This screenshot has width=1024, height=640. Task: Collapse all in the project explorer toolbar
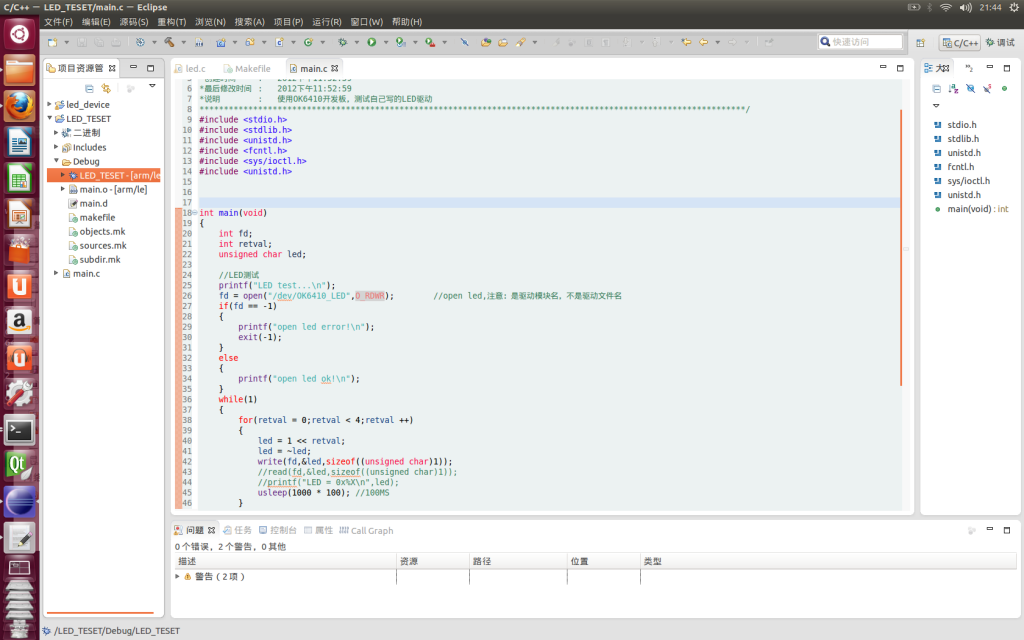(x=89, y=88)
